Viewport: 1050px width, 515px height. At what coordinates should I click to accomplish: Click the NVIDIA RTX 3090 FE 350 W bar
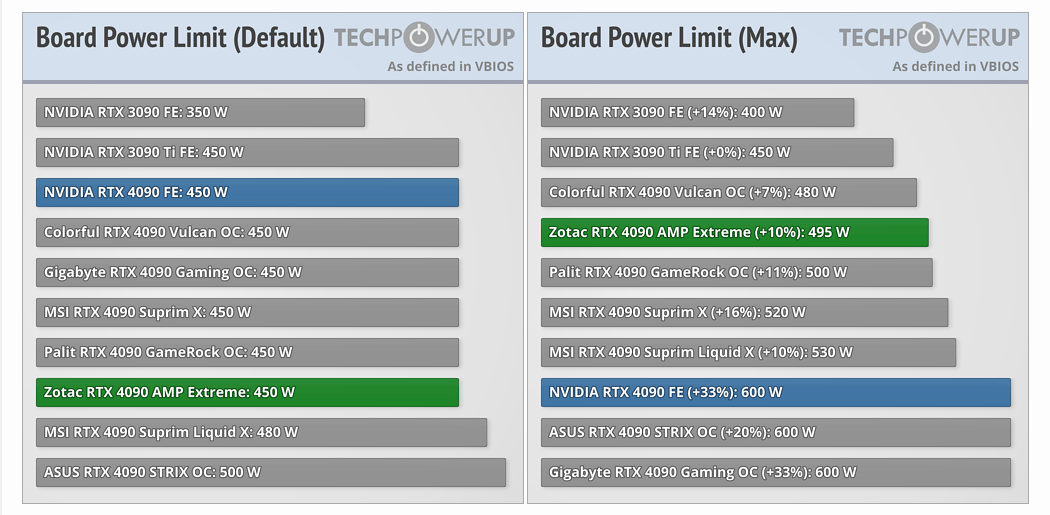[200, 112]
